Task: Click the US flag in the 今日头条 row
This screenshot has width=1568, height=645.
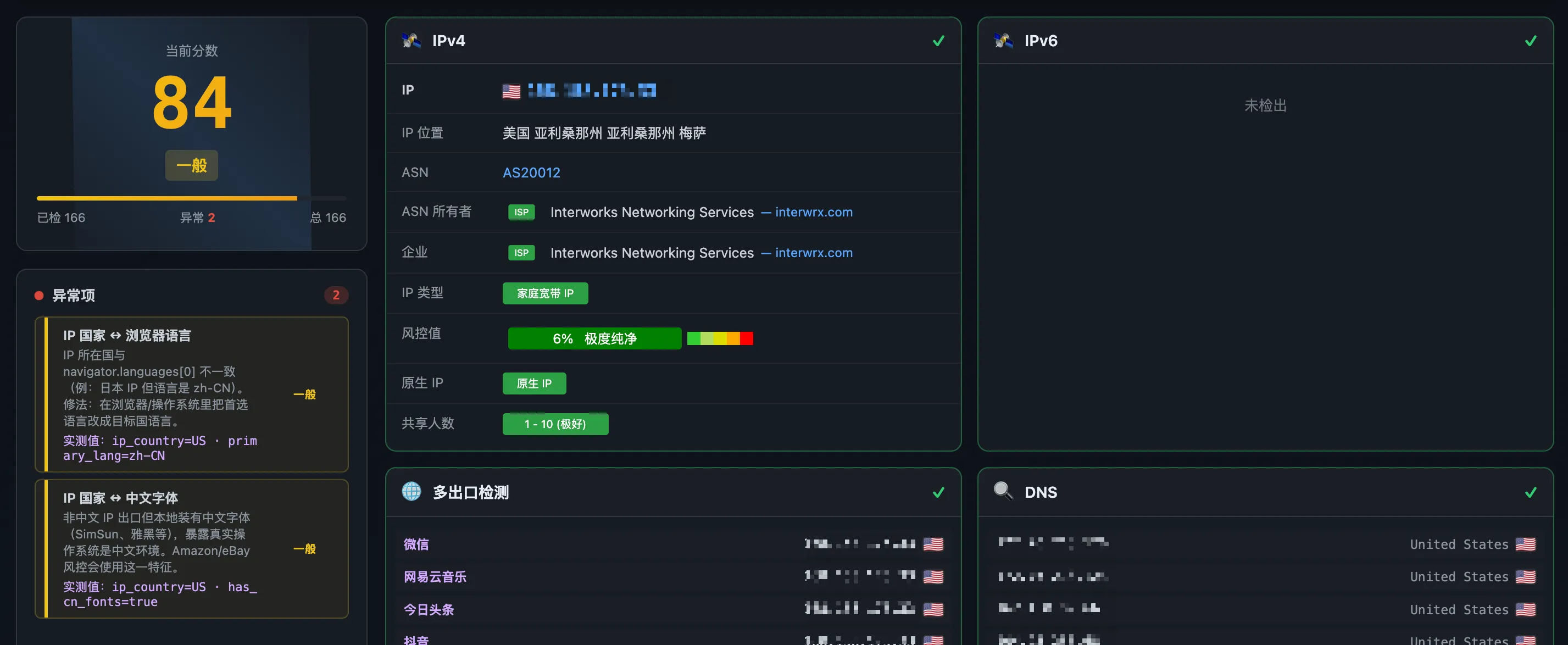Action: click(x=933, y=609)
